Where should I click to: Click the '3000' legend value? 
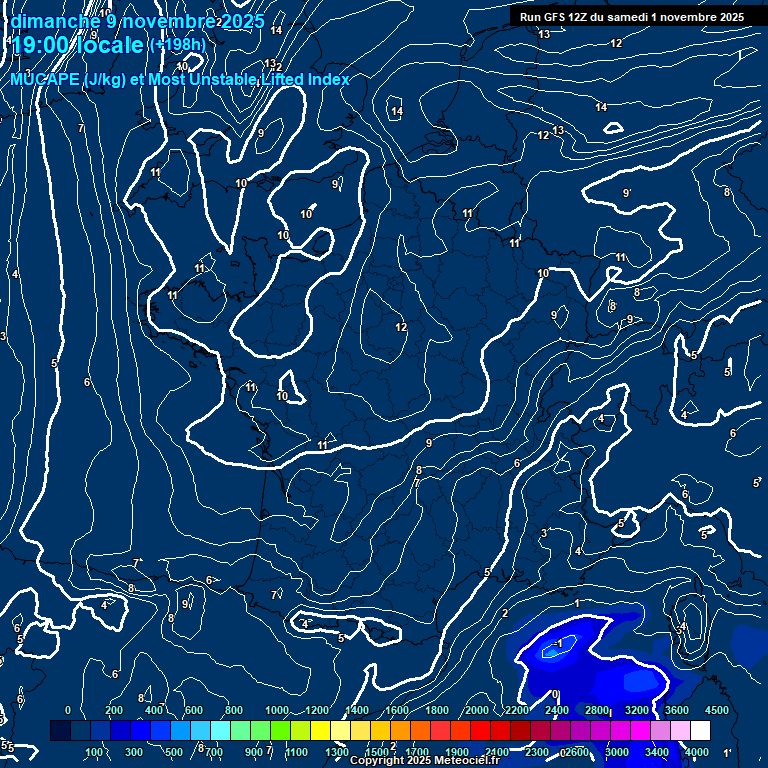tap(617, 752)
